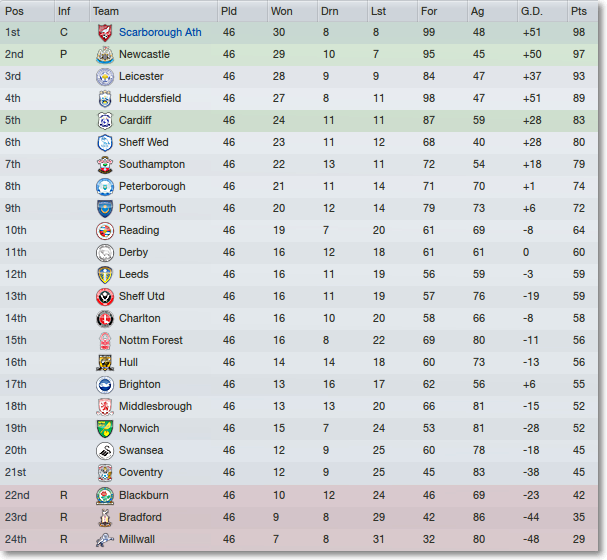Open the Scarborough Ath team link
The image size is (607, 560).
[x=160, y=32]
